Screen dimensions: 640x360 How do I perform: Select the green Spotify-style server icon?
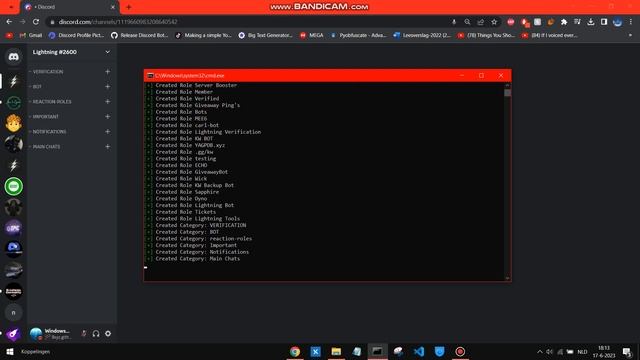tap(13, 187)
